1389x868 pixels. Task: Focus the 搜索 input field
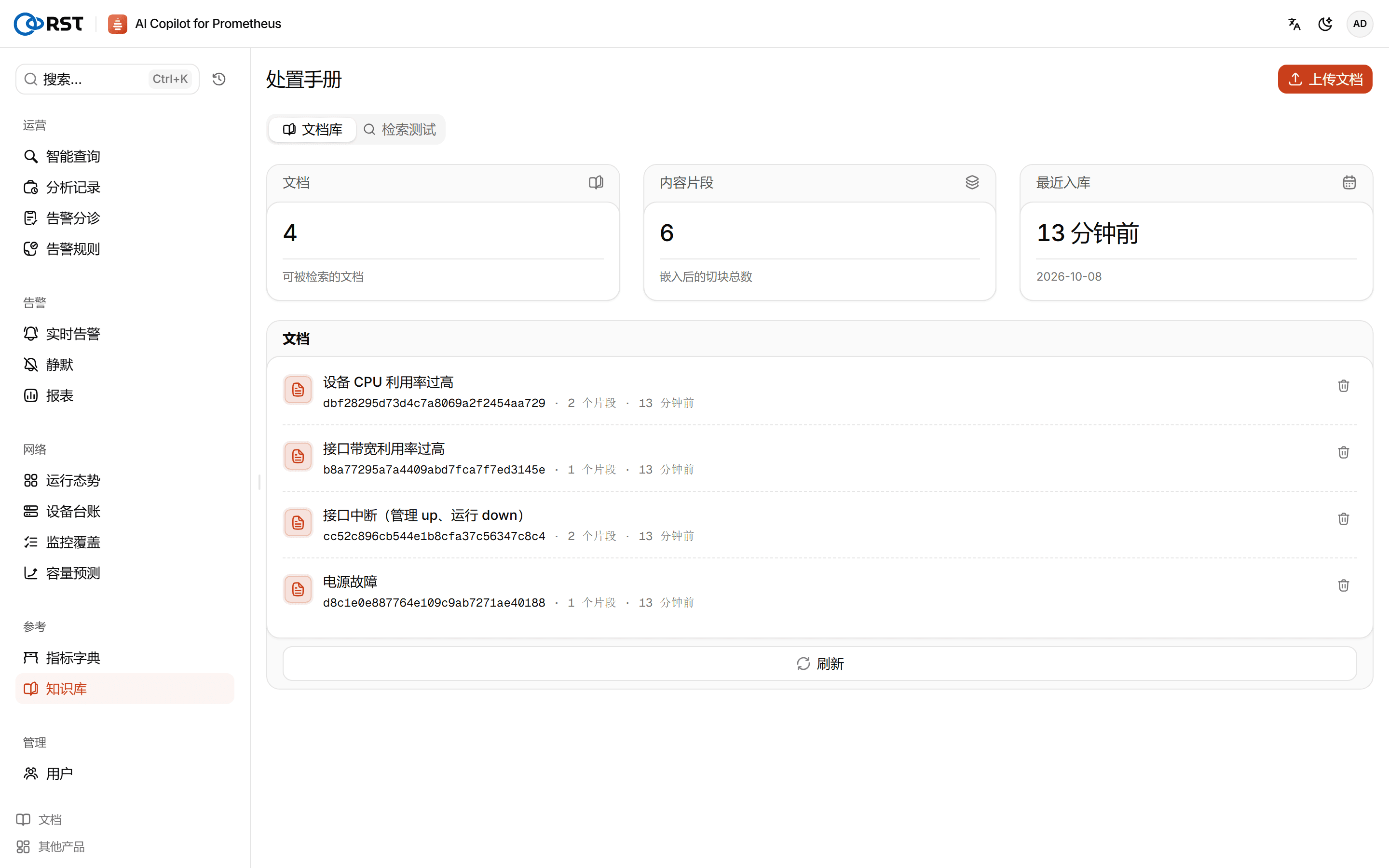pyautogui.click(x=108, y=79)
